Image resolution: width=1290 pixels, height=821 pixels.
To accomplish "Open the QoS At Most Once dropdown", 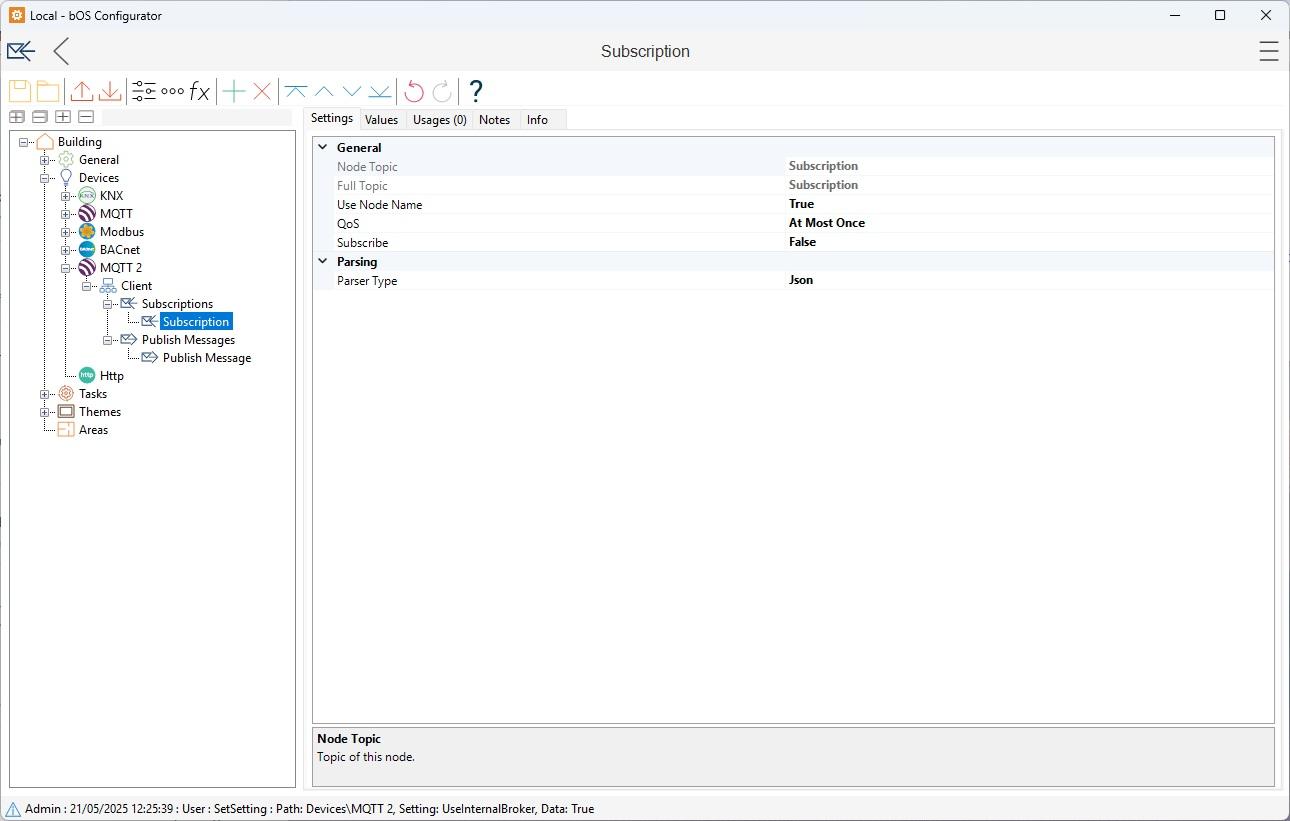I will pos(1029,223).
